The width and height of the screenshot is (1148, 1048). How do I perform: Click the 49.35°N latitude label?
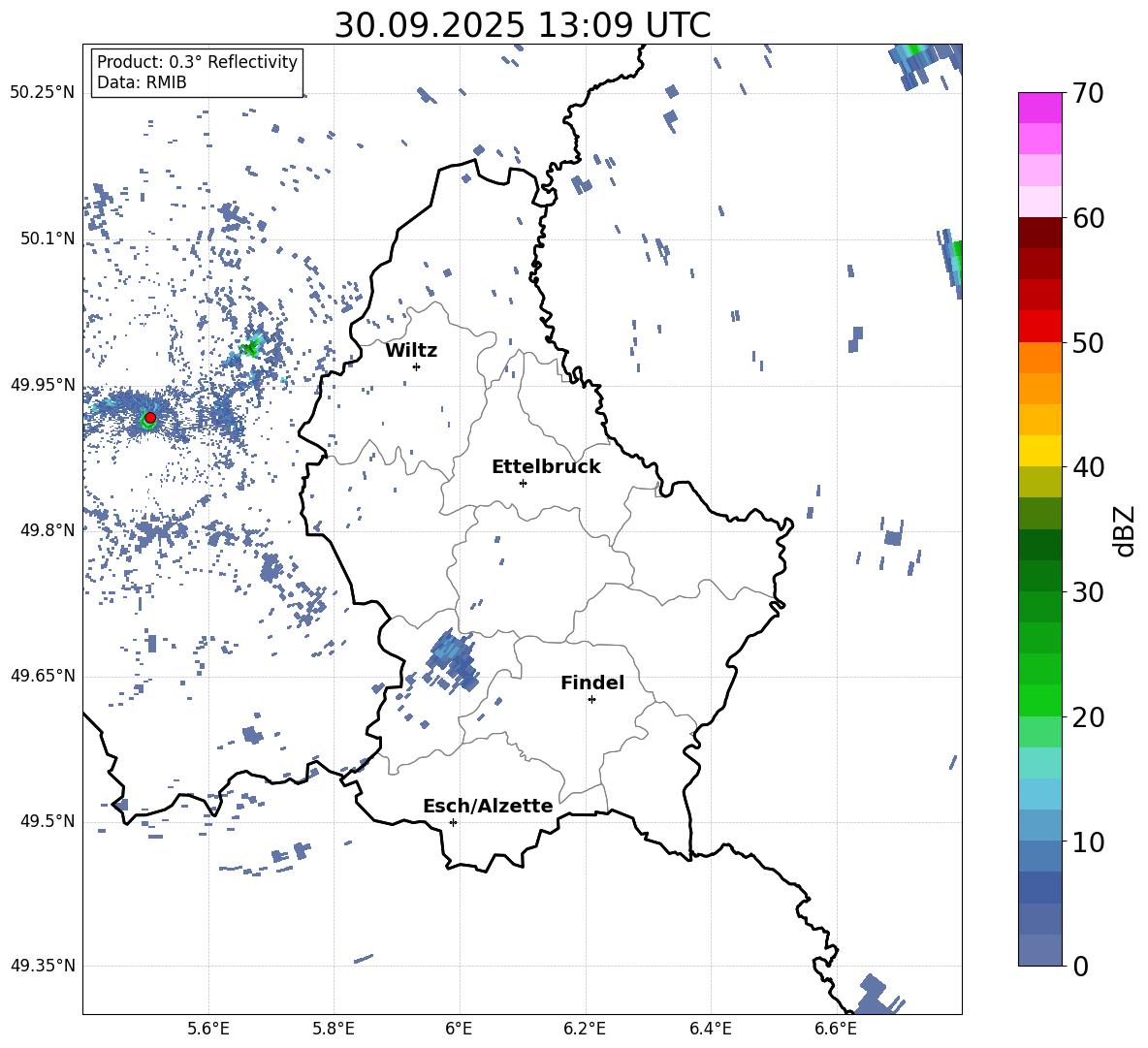pyautogui.click(x=43, y=966)
